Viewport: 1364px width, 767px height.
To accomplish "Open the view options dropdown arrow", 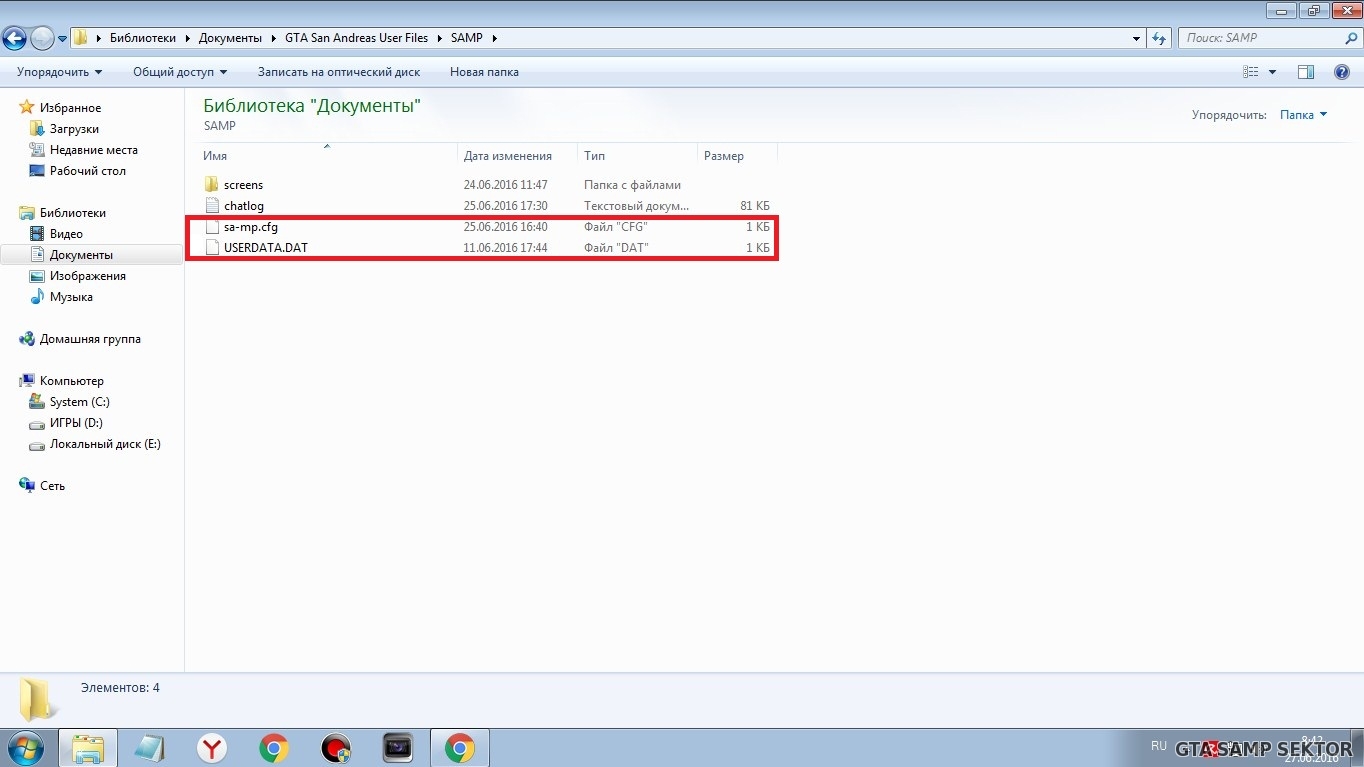I will [1272, 72].
